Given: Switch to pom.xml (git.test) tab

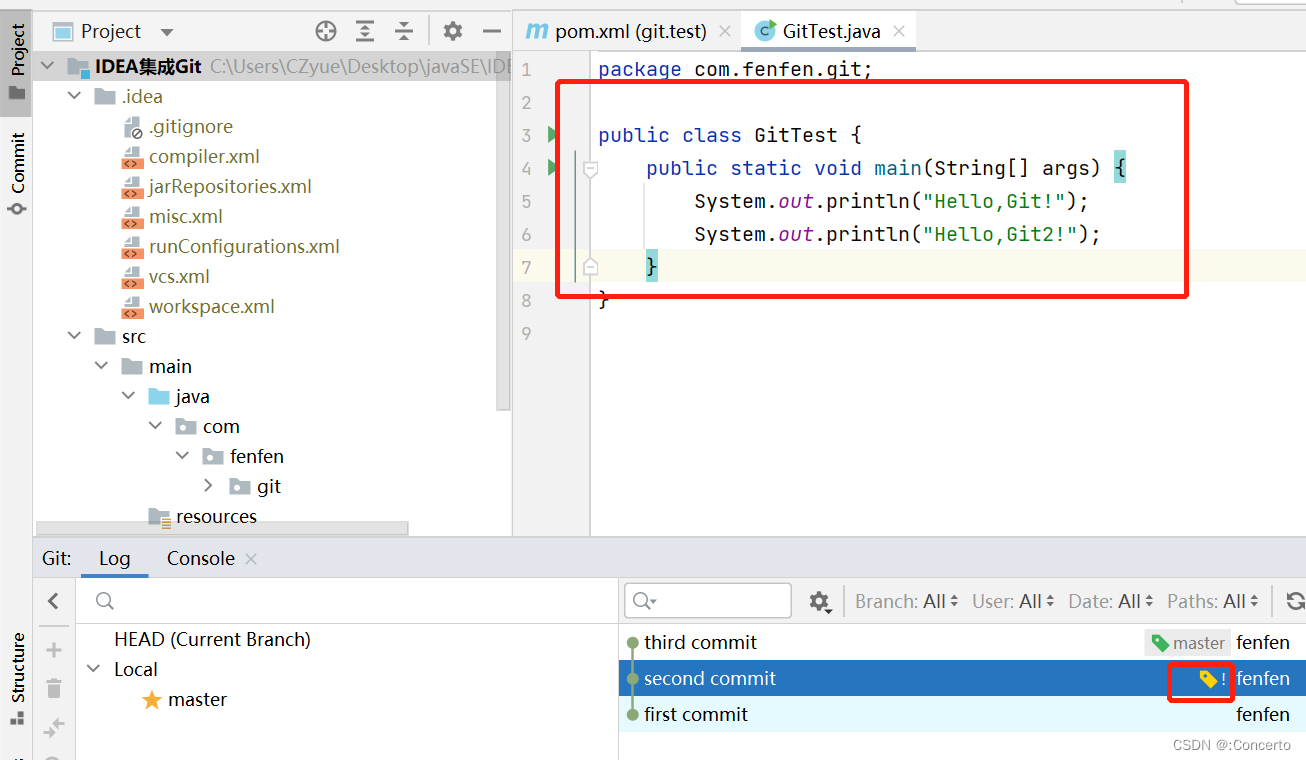Looking at the screenshot, I should coord(629,31).
